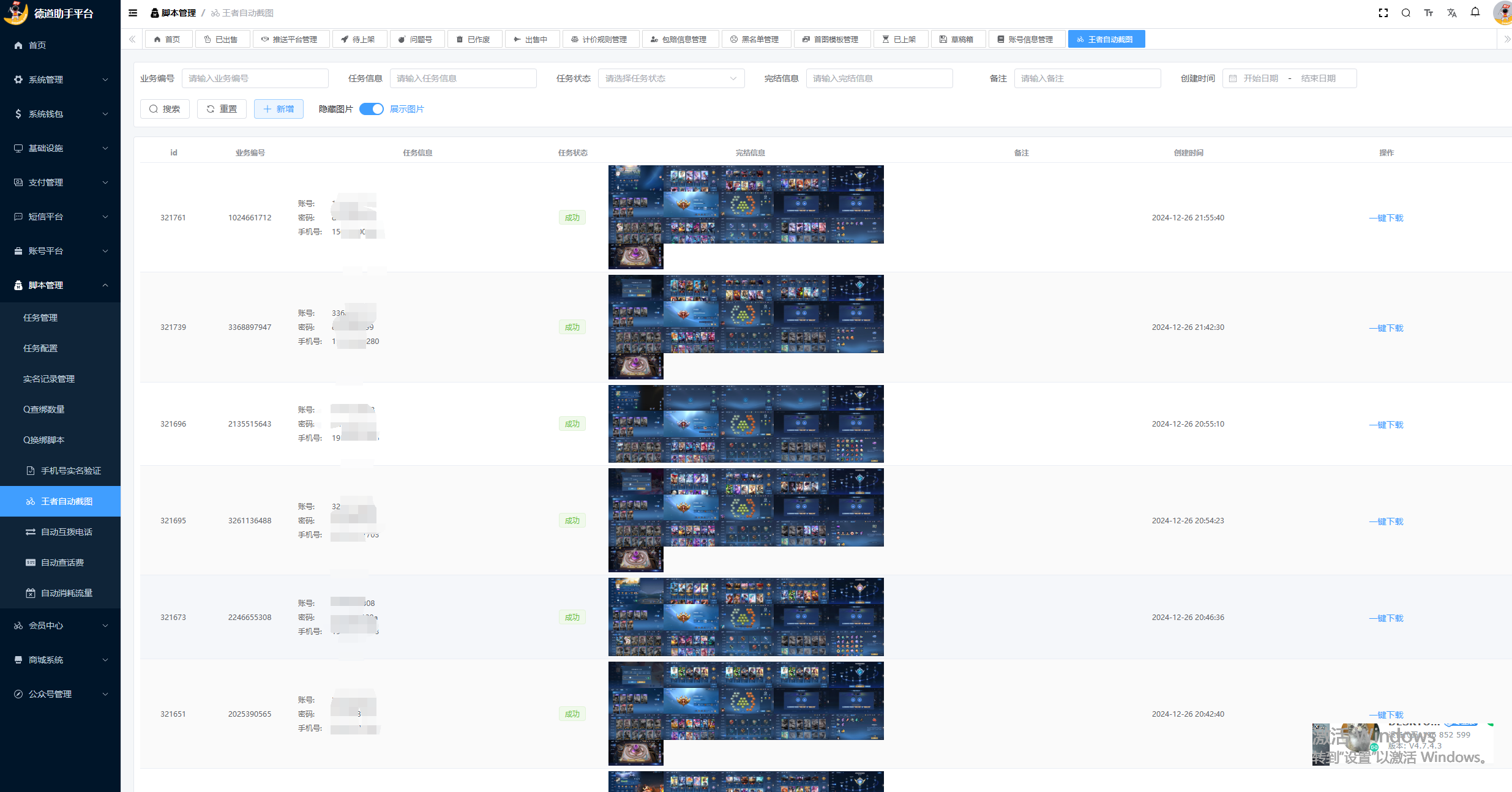The width and height of the screenshot is (1512, 792).
Task: Expand 短信平台 sidebar menu
Action: 60,217
